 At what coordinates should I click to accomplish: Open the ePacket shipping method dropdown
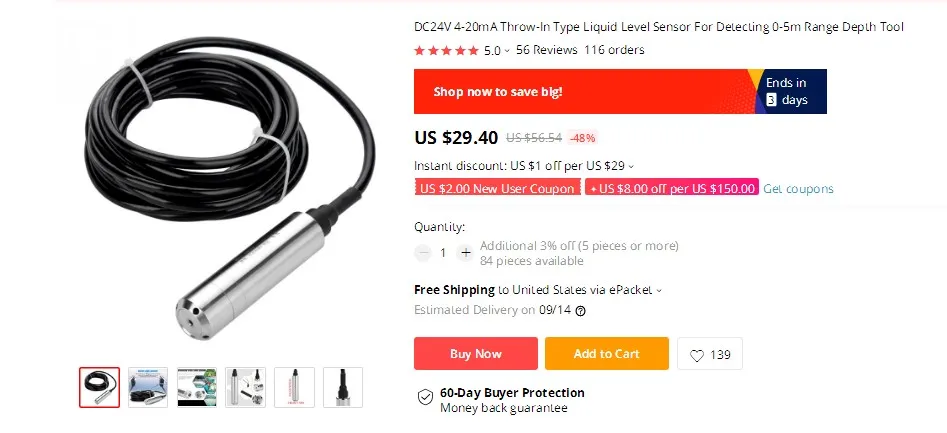pyautogui.click(x=659, y=290)
